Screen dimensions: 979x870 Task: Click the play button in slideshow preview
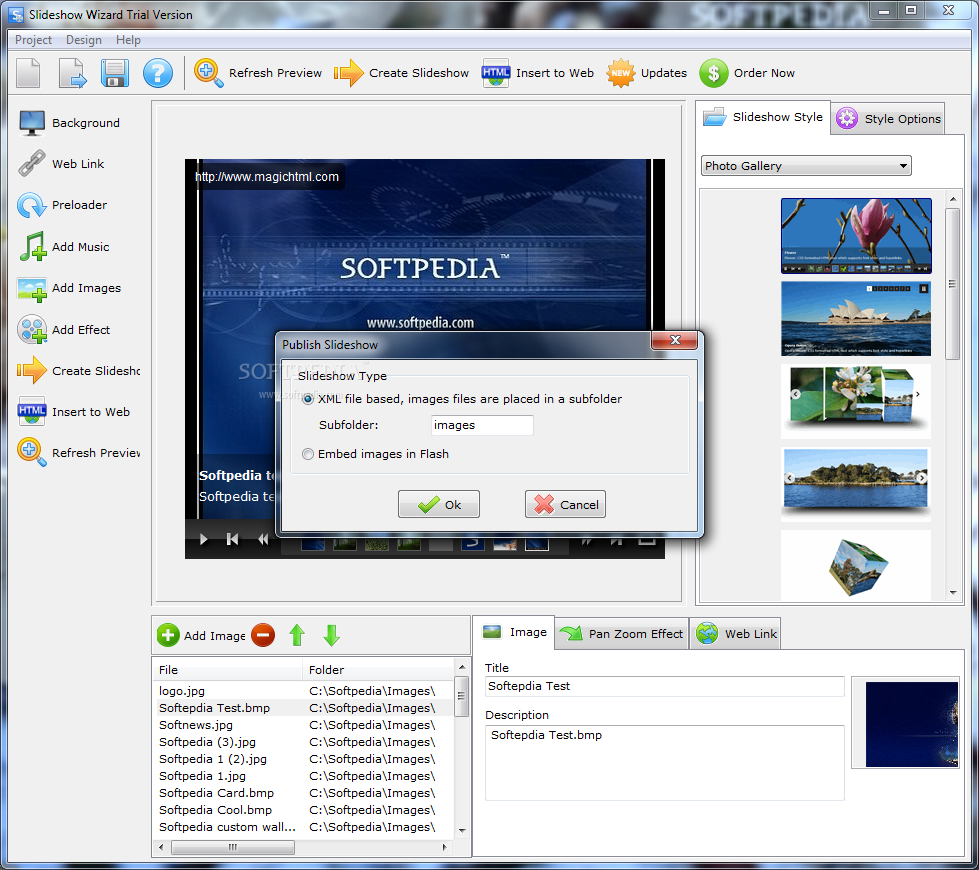pos(203,539)
